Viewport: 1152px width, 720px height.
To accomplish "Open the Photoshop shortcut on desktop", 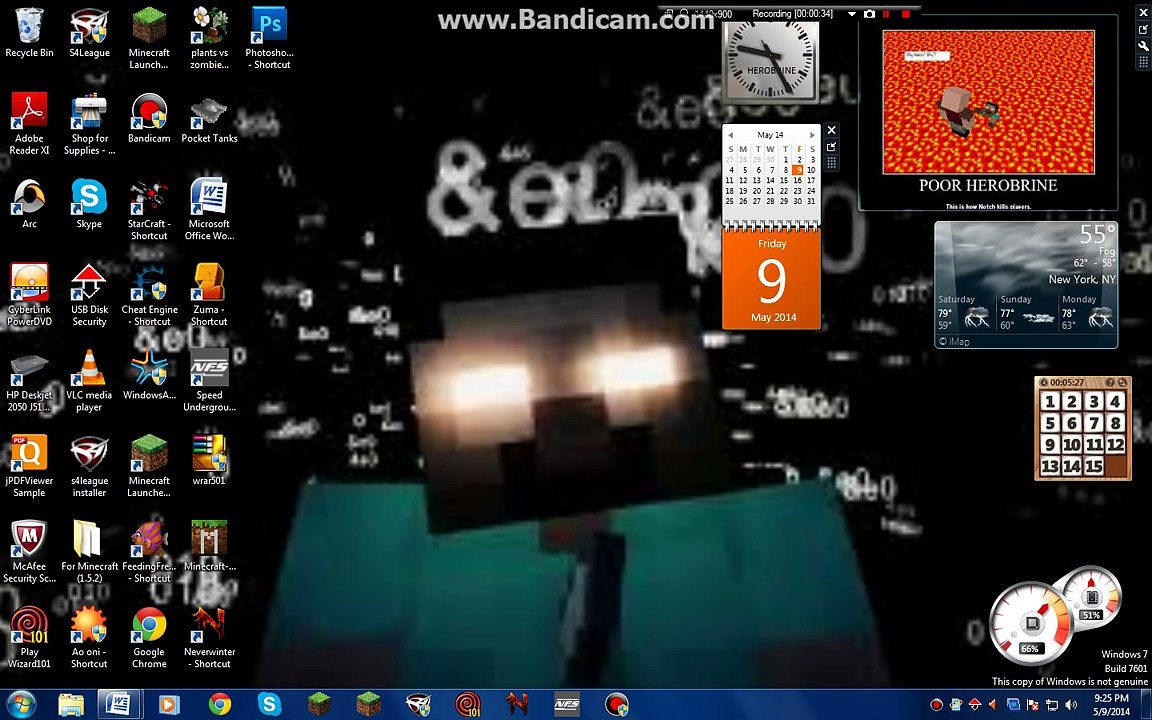I will (269, 38).
